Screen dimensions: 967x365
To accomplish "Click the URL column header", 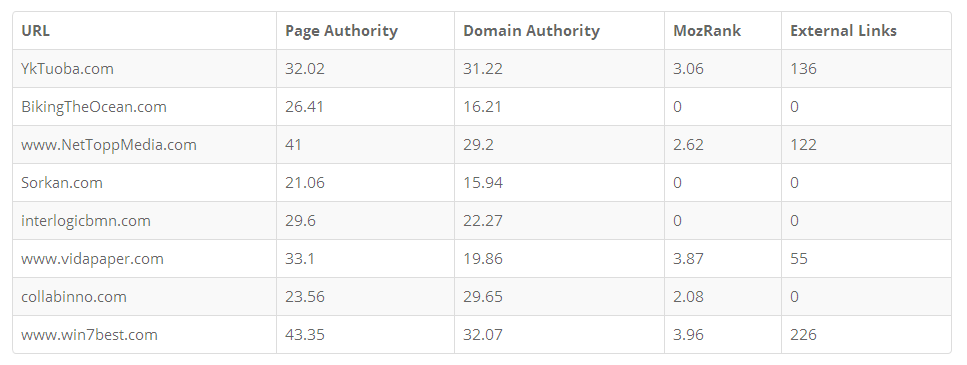I will tap(35, 31).
